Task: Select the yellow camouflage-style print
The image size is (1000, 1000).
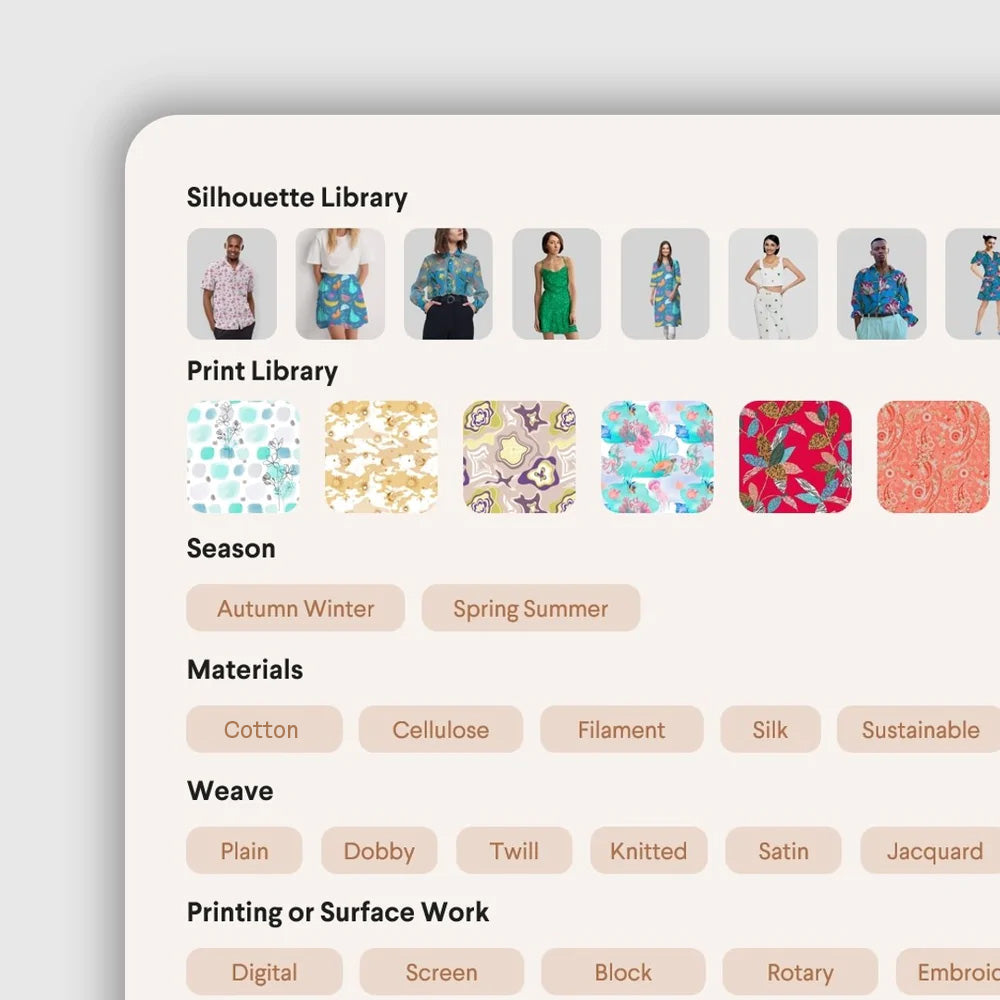Action: point(381,457)
